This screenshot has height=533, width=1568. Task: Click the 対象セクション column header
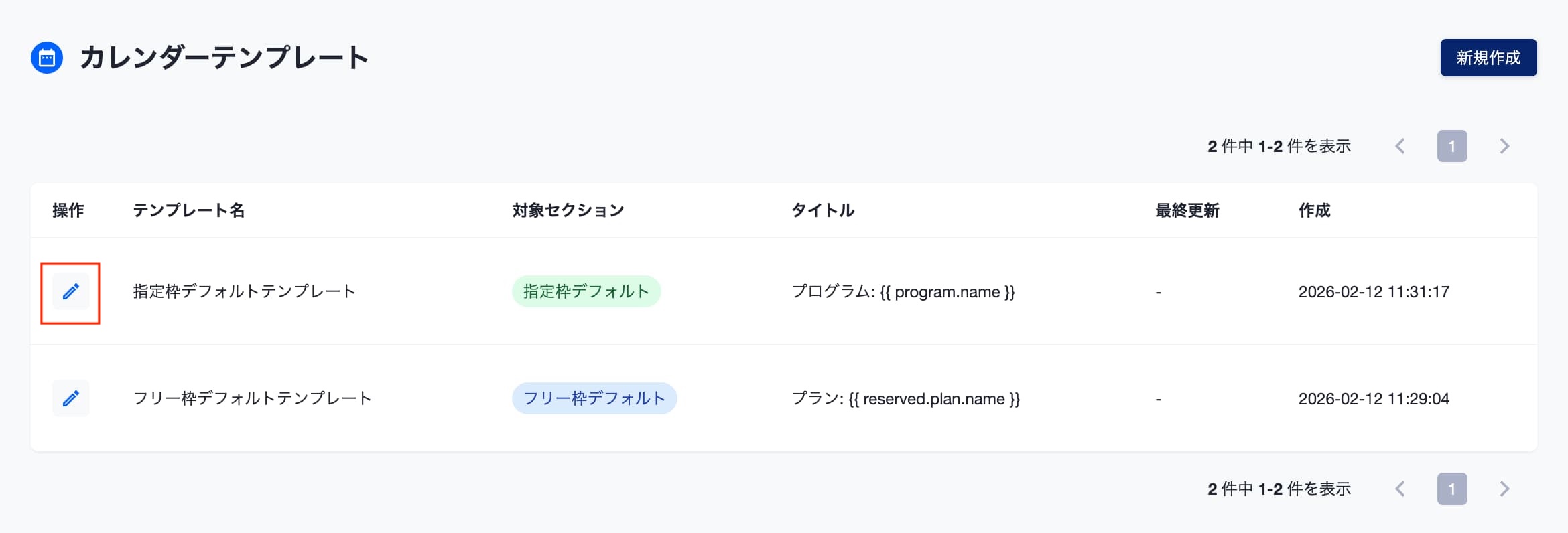point(568,210)
